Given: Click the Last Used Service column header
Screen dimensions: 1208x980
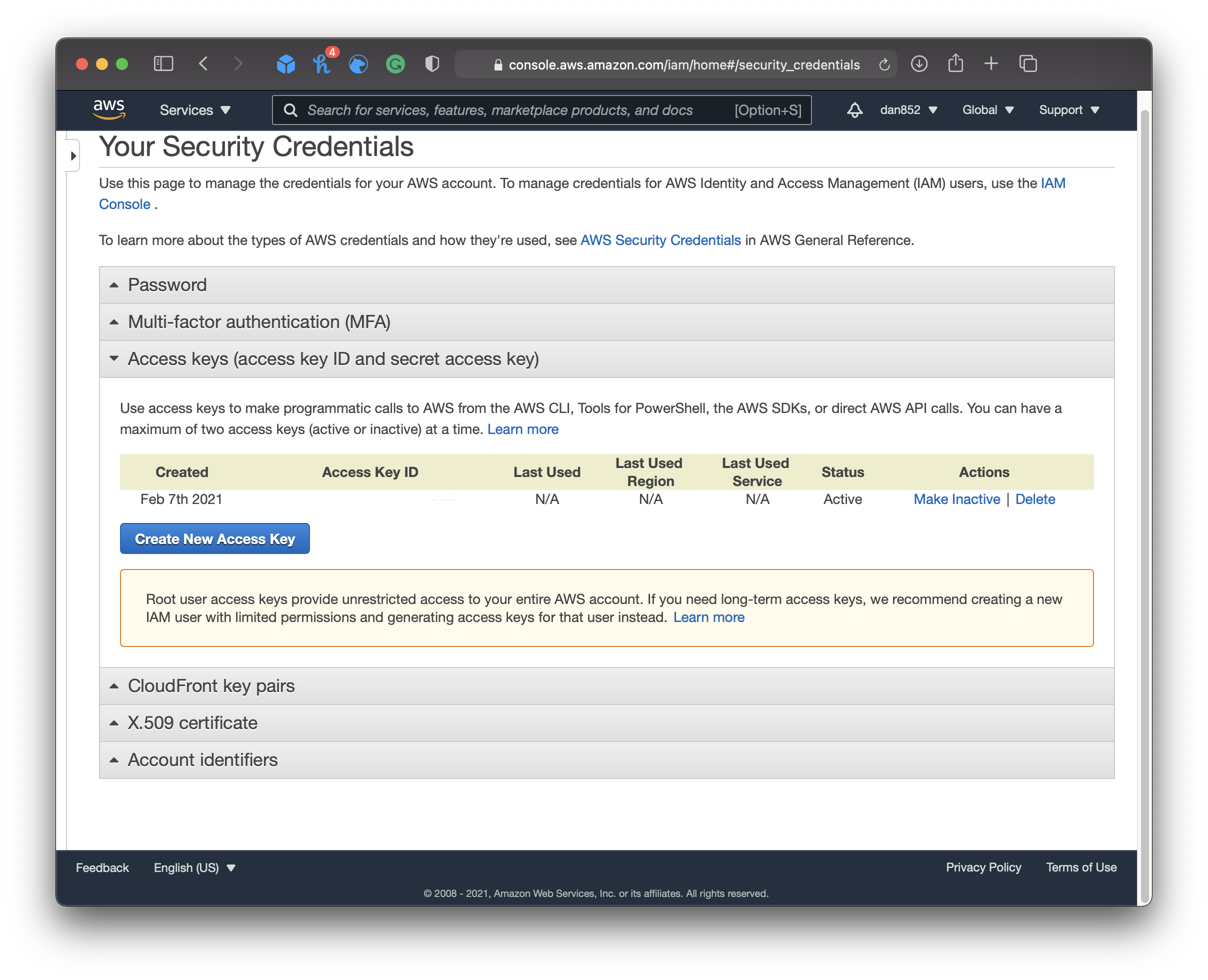Looking at the screenshot, I should 756,472.
